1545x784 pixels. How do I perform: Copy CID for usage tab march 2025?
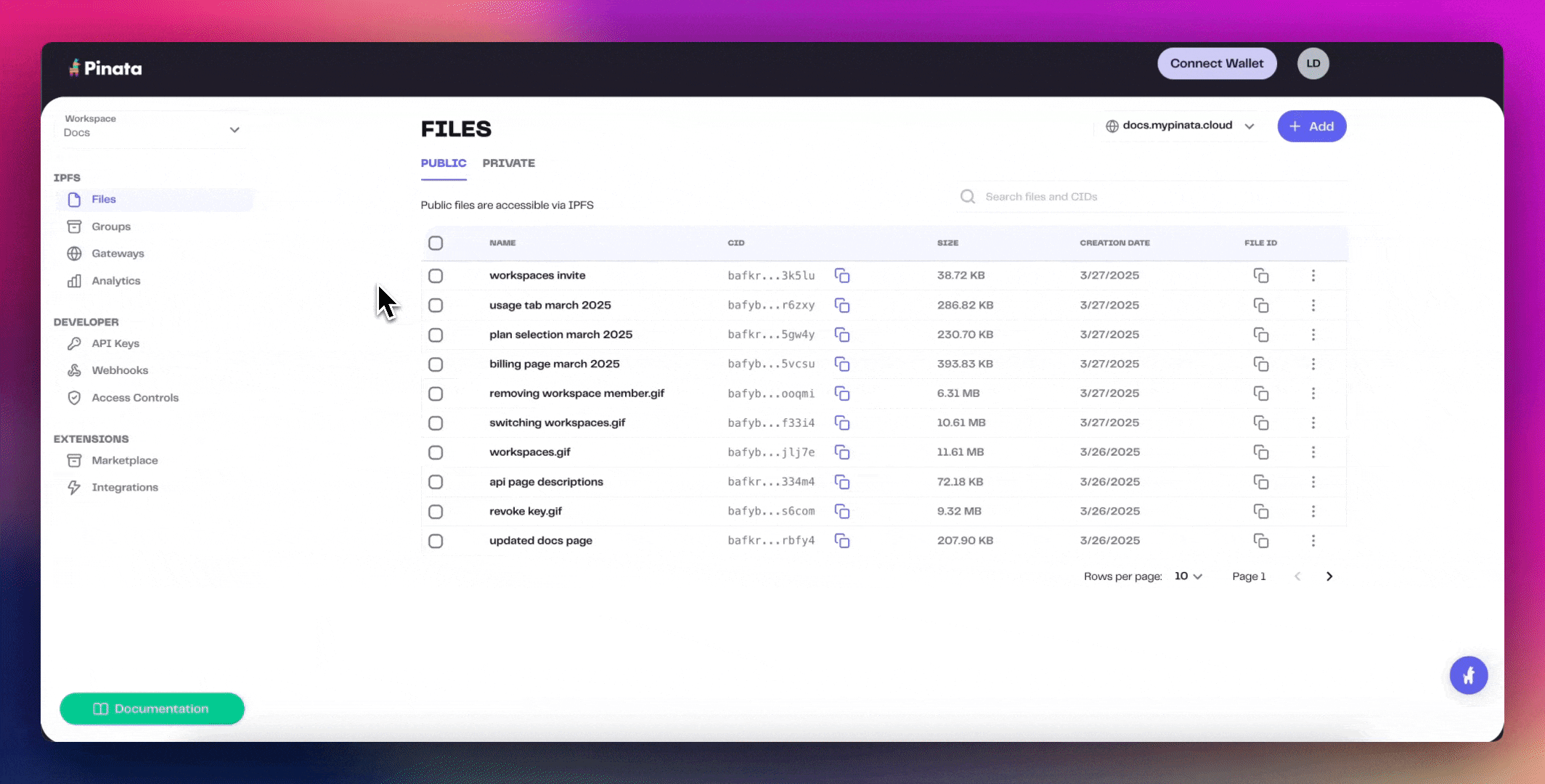pos(842,306)
